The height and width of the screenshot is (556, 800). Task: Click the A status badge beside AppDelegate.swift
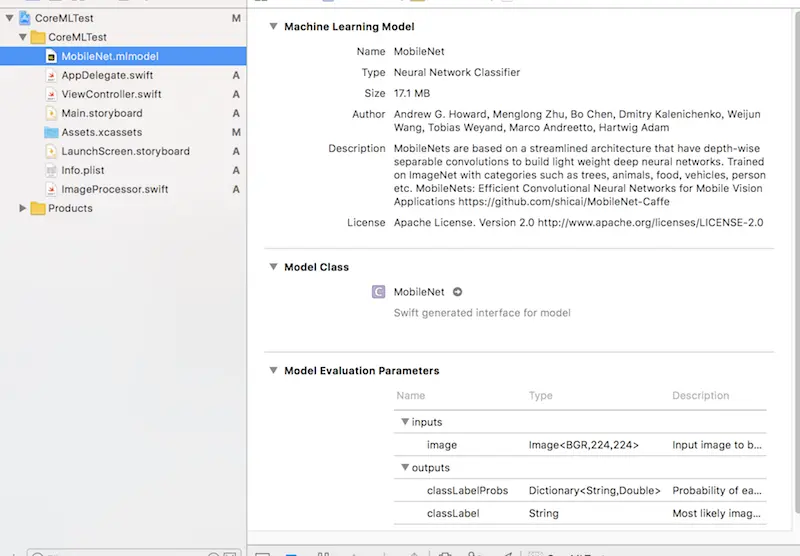[x=236, y=75]
